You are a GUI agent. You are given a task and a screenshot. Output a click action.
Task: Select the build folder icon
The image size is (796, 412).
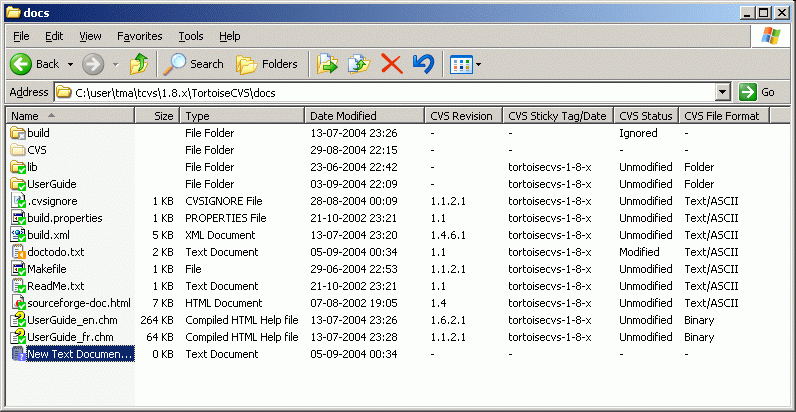pyautogui.click(x=18, y=133)
